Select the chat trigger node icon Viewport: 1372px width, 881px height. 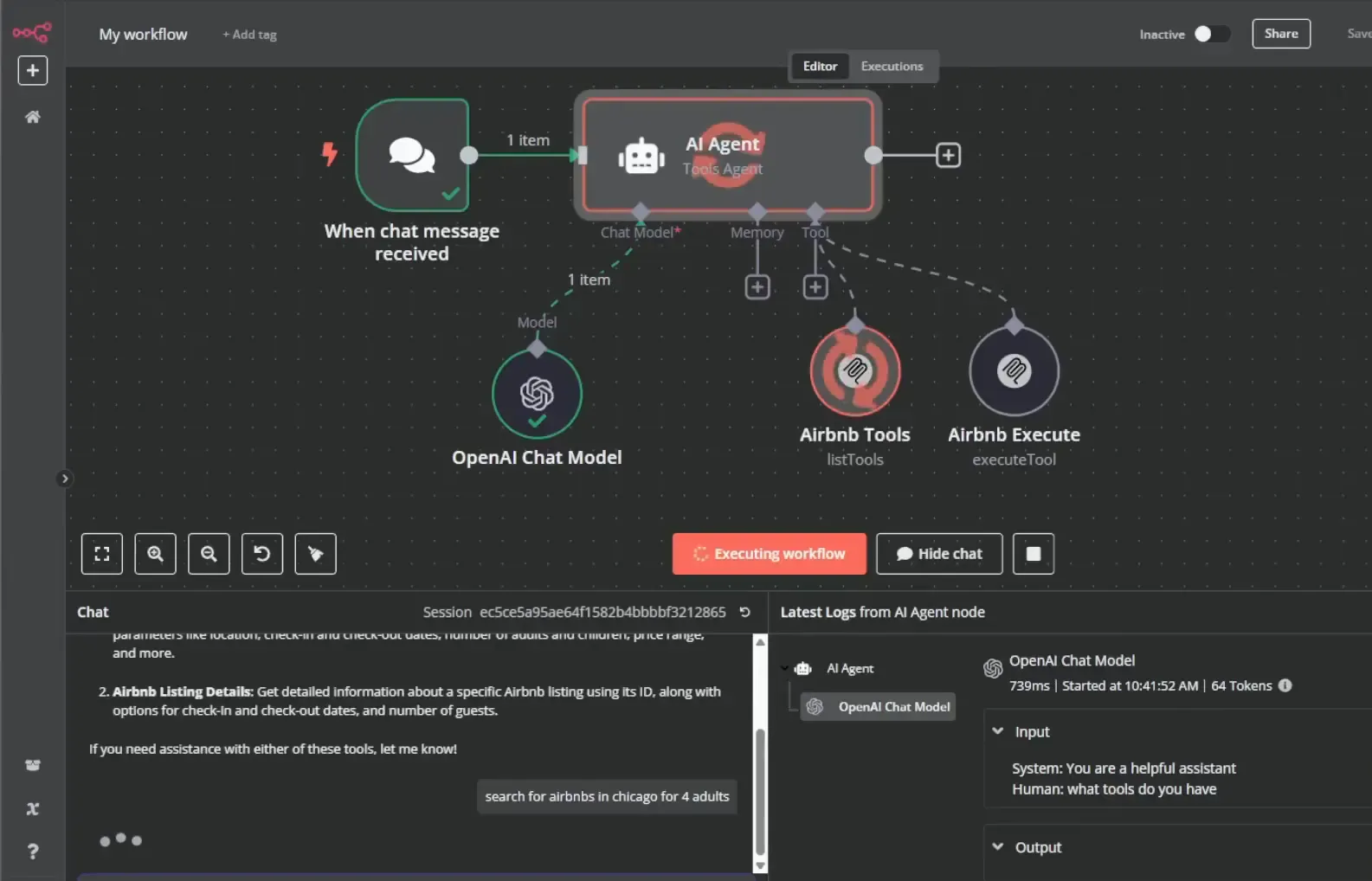coord(412,155)
